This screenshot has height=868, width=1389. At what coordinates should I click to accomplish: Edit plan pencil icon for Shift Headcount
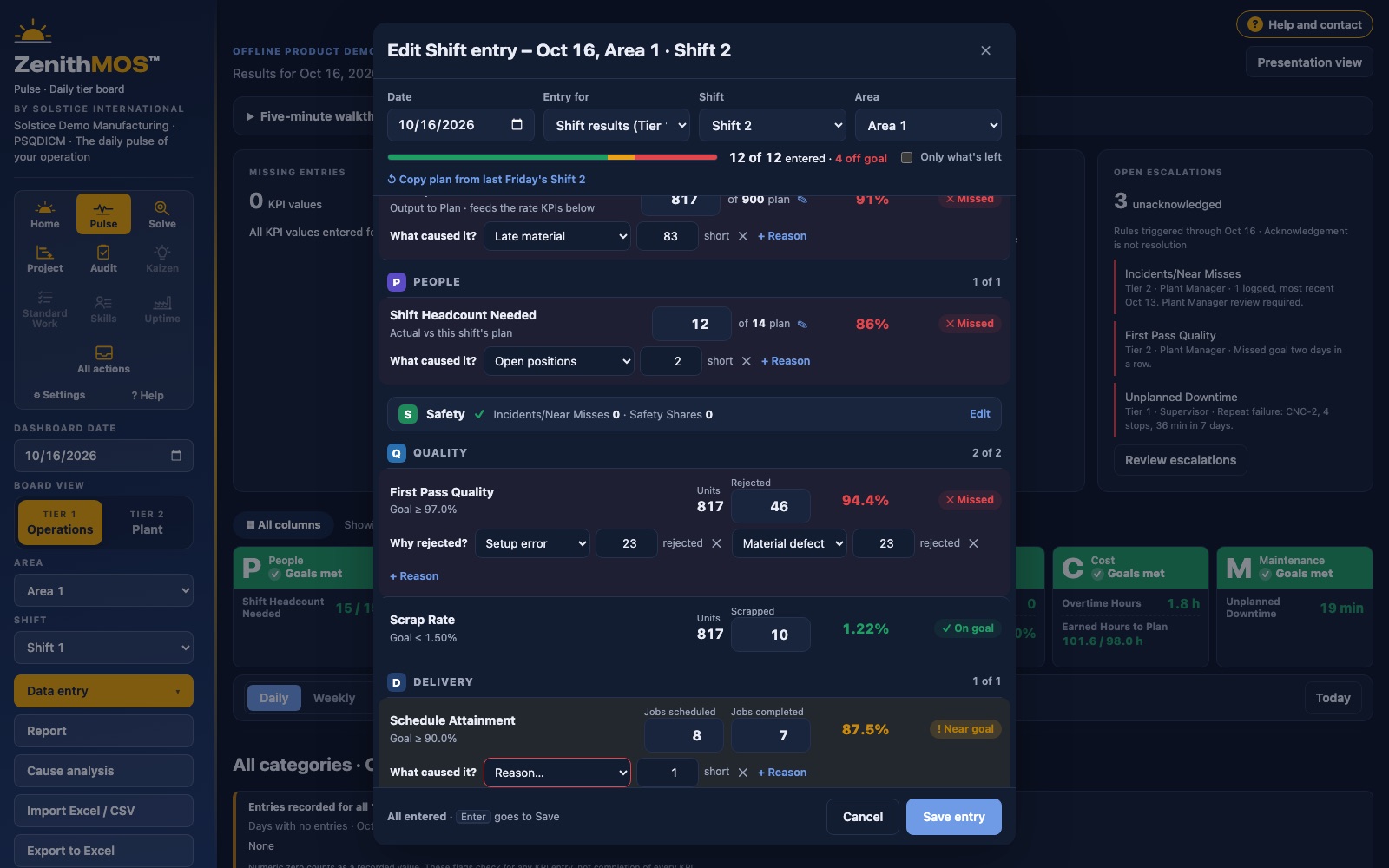pyautogui.click(x=802, y=324)
